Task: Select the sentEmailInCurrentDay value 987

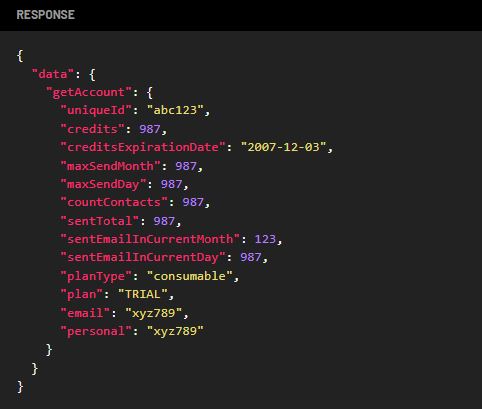Action: [251, 257]
